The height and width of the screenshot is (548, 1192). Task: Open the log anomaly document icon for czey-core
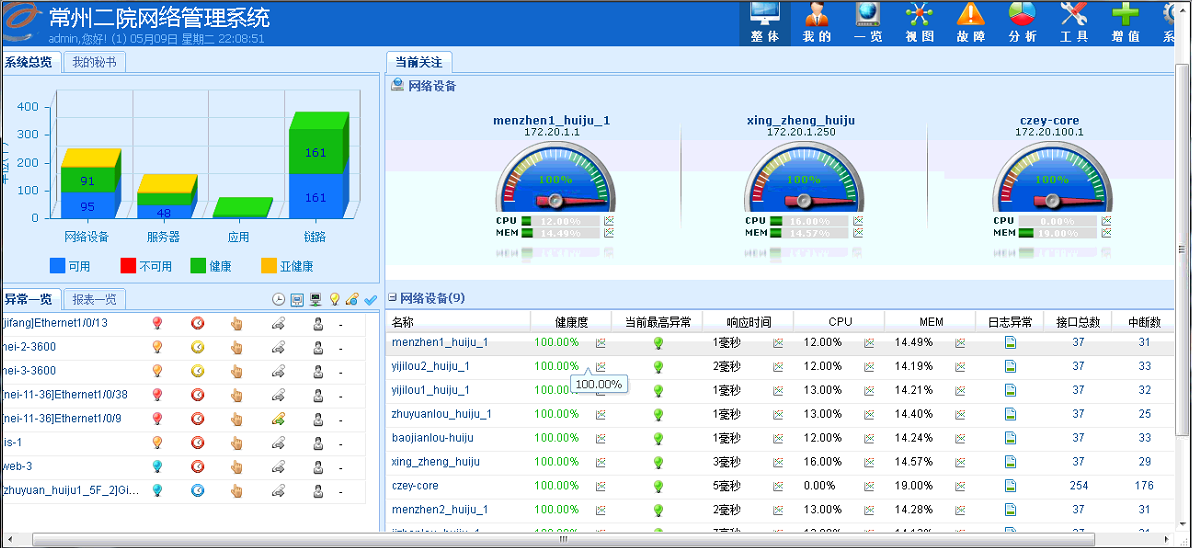[1010, 486]
